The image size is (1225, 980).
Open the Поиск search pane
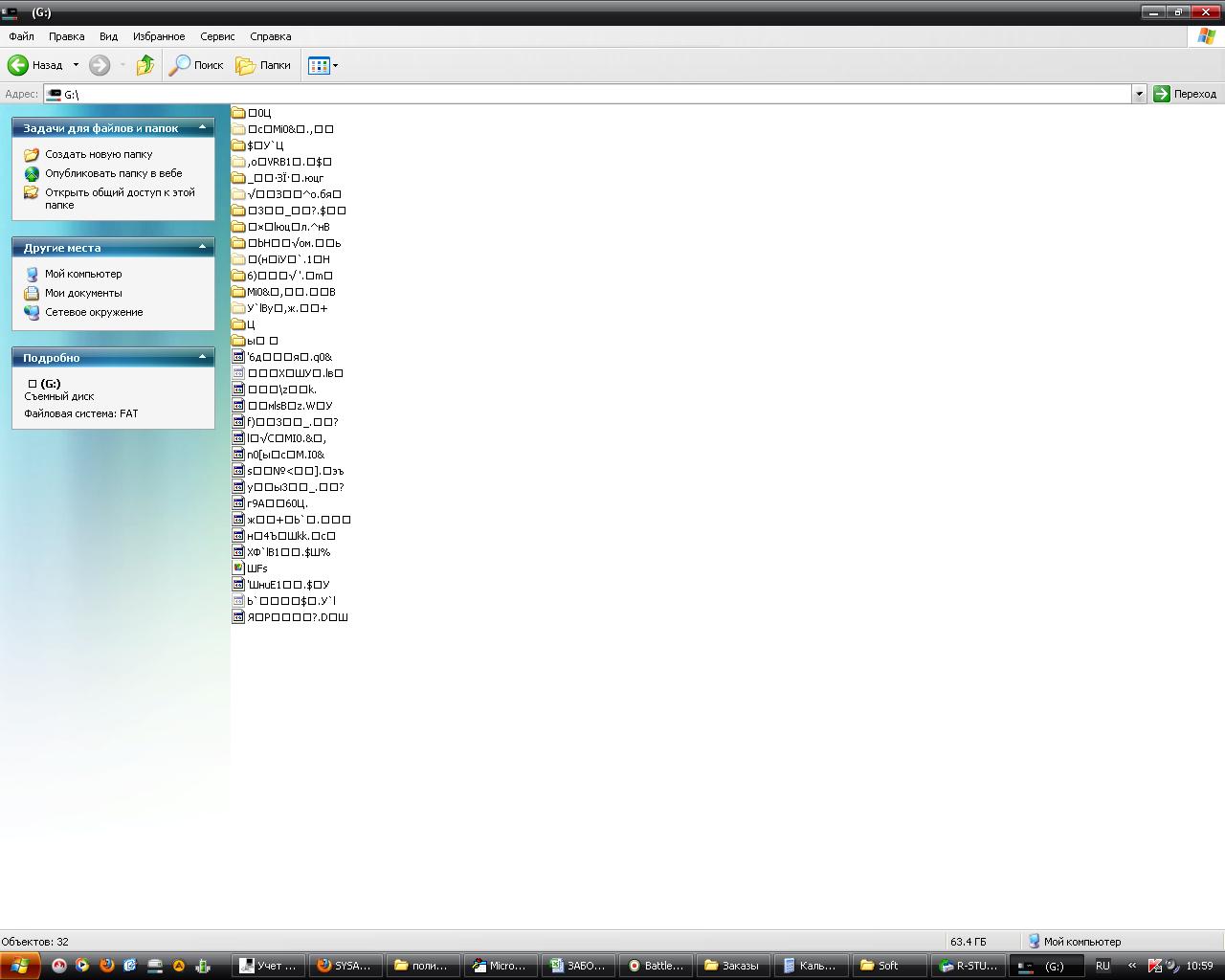point(196,65)
